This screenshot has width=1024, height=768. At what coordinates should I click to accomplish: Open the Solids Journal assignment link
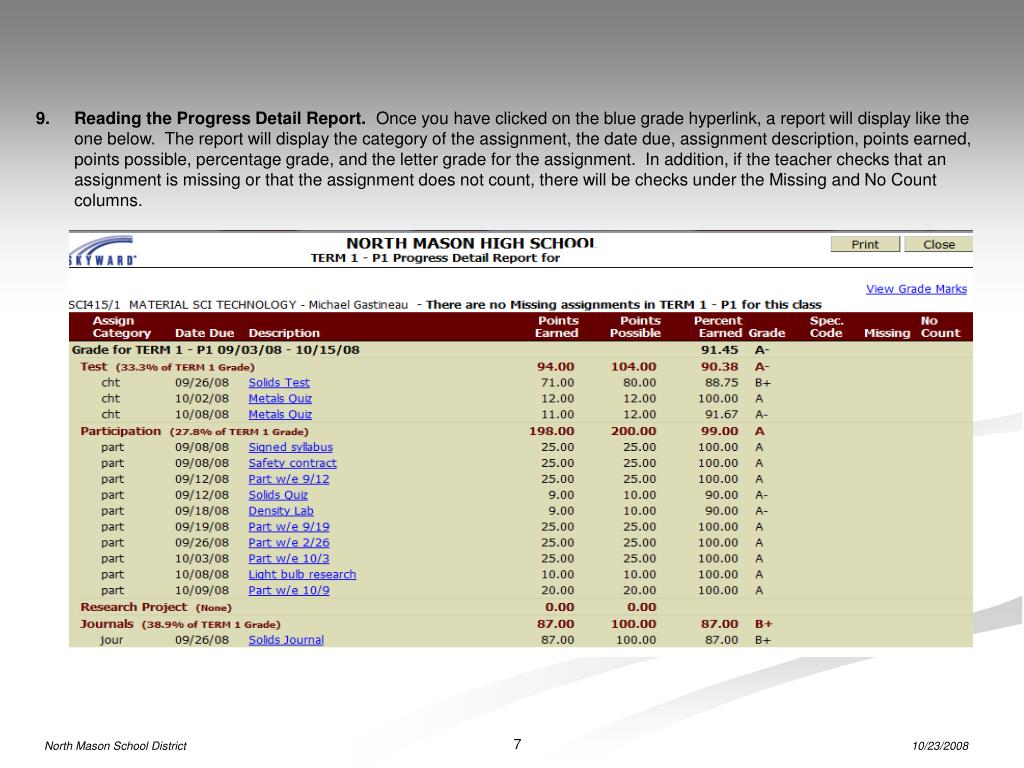pos(286,640)
